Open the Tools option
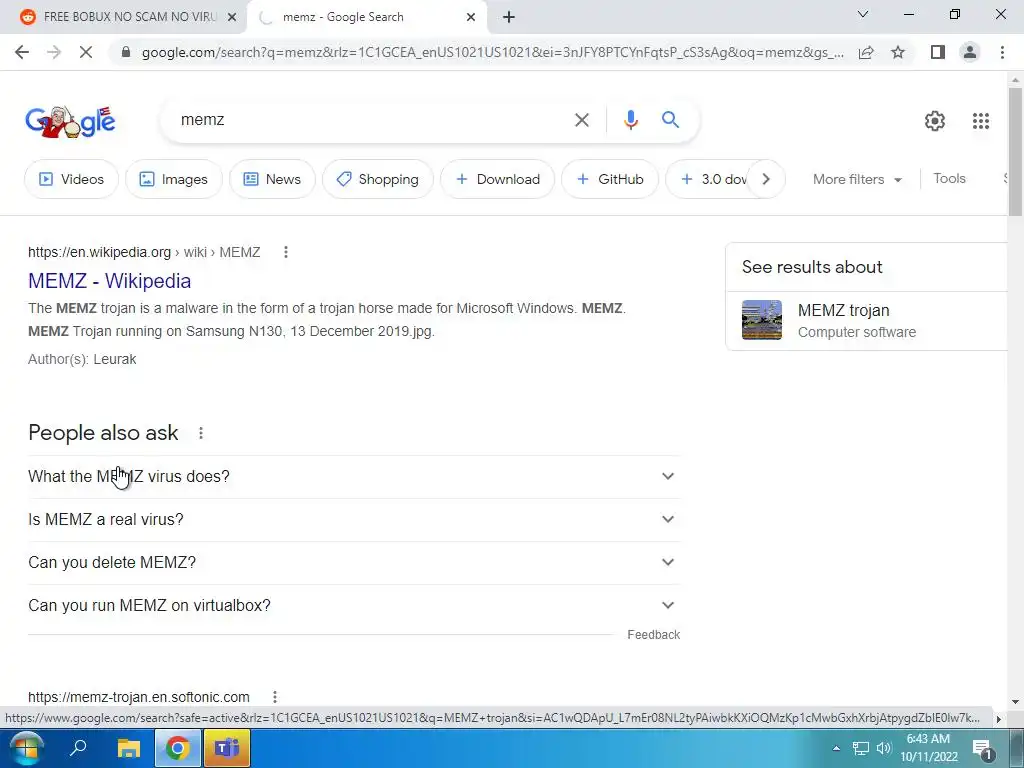Image resolution: width=1024 pixels, height=768 pixels. [x=949, y=179]
